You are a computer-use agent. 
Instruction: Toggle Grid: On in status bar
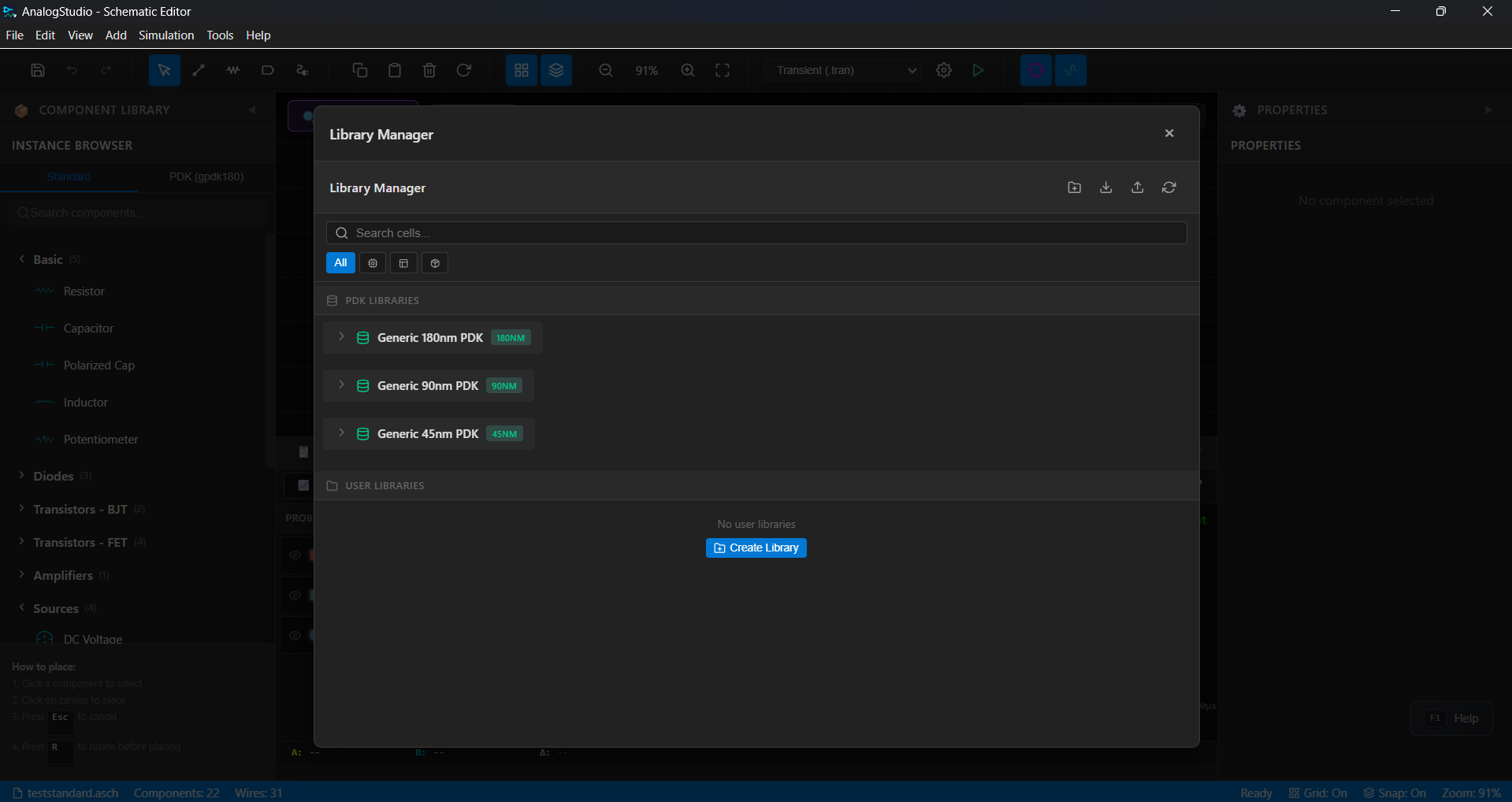1317,793
